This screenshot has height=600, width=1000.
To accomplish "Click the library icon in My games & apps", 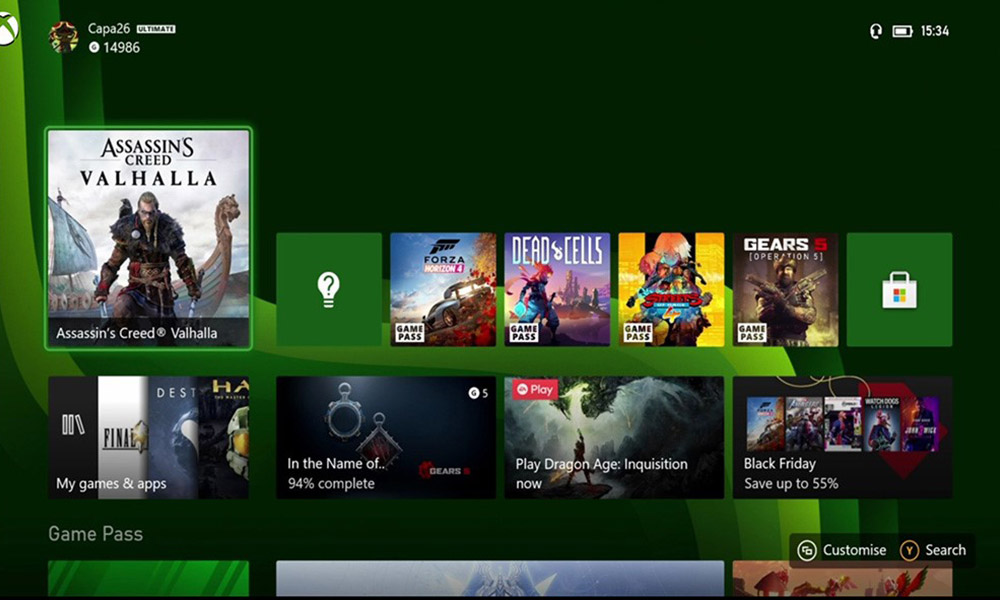I will pos(73,425).
